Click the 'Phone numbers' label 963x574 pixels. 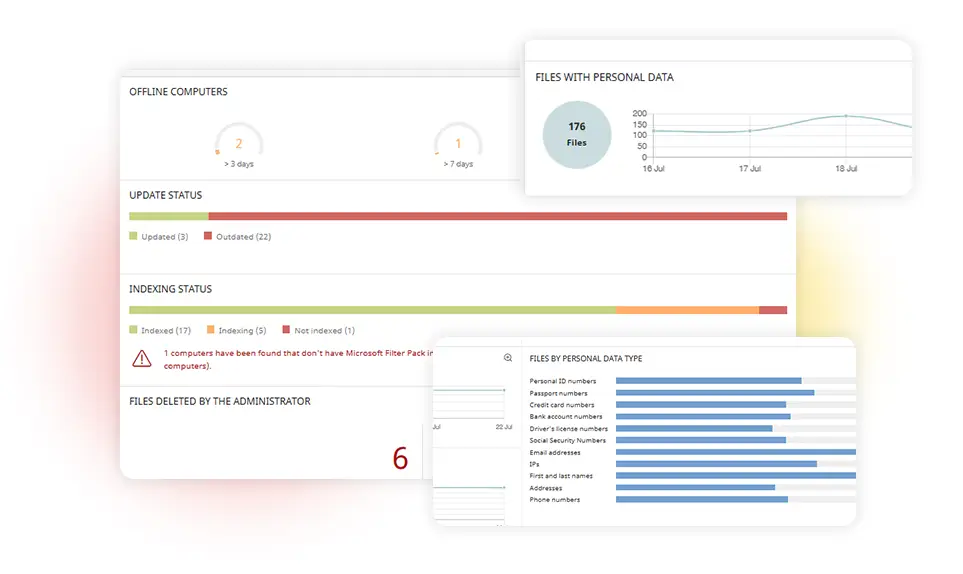[x=555, y=500]
